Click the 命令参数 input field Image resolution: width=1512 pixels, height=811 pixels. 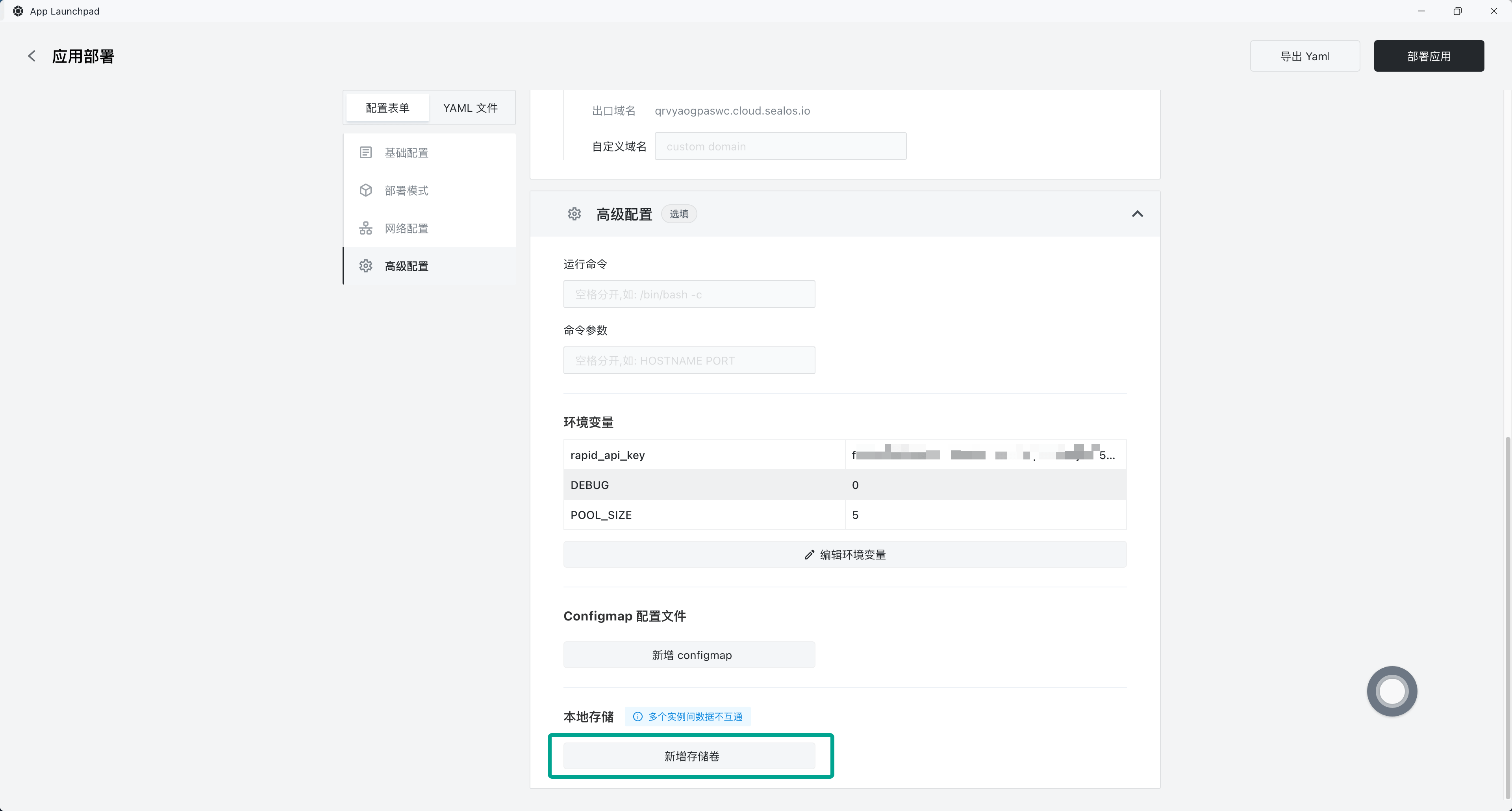[689, 360]
